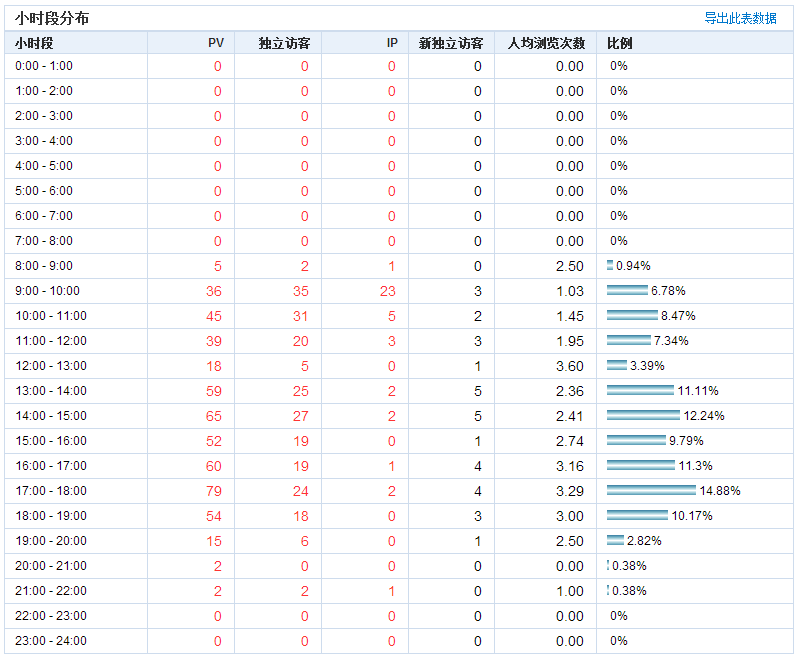Click the 11.11% percentage text
Viewport: 799px width, 660px height.
coord(698,390)
